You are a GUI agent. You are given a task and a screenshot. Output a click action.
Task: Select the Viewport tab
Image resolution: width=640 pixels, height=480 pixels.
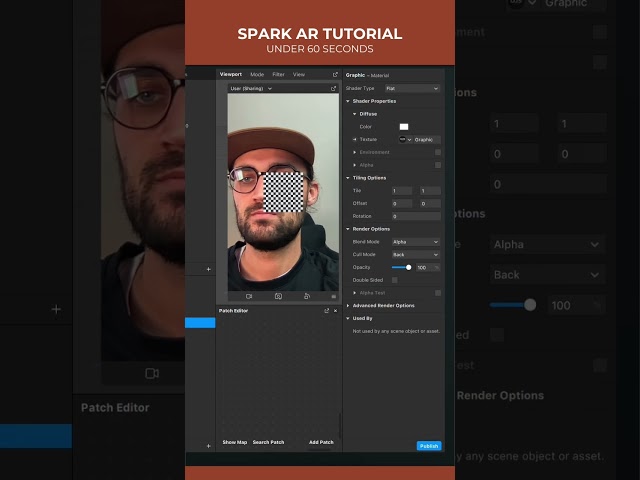[x=231, y=74]
